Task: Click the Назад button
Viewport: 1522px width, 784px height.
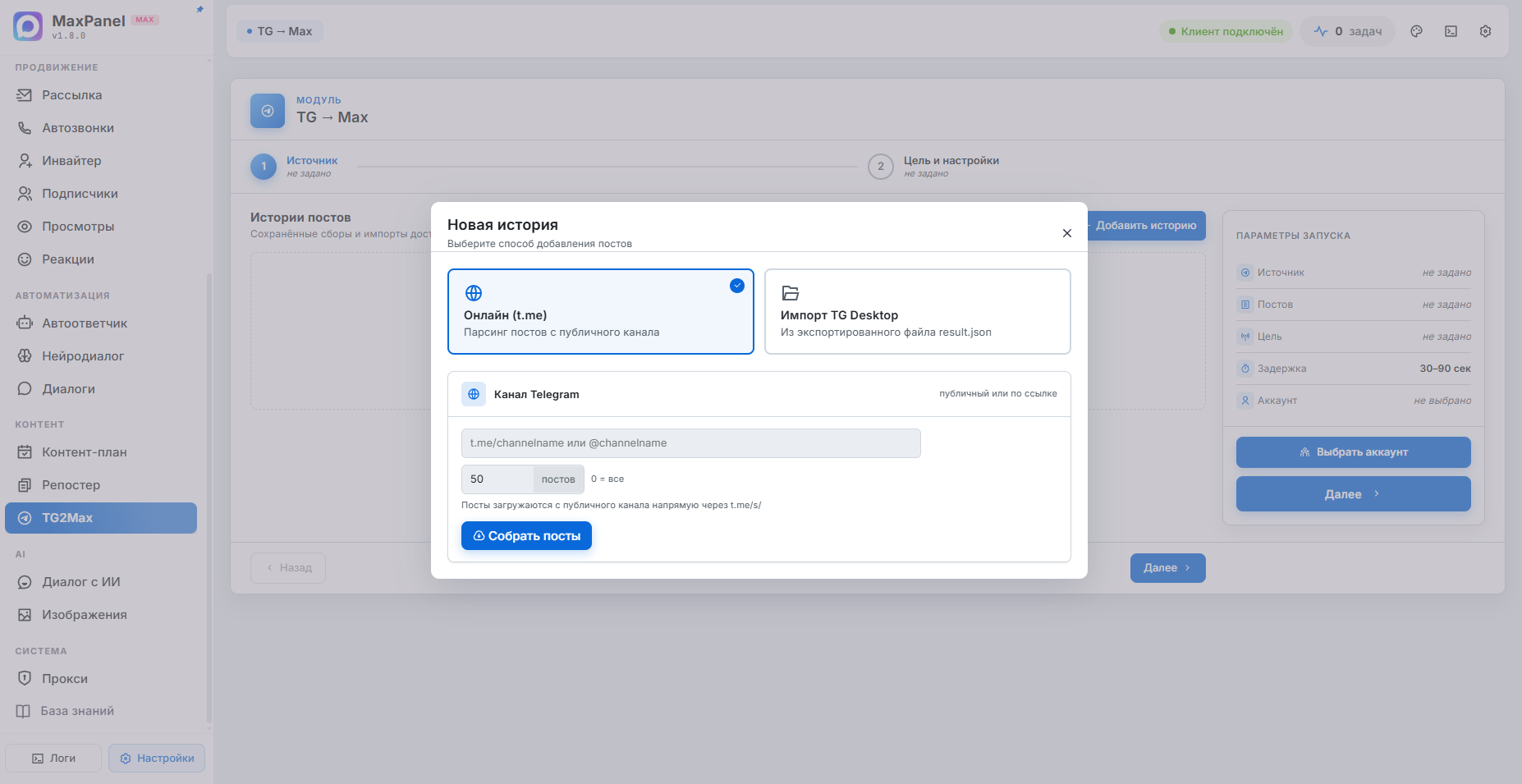Action: click(288, 568)
